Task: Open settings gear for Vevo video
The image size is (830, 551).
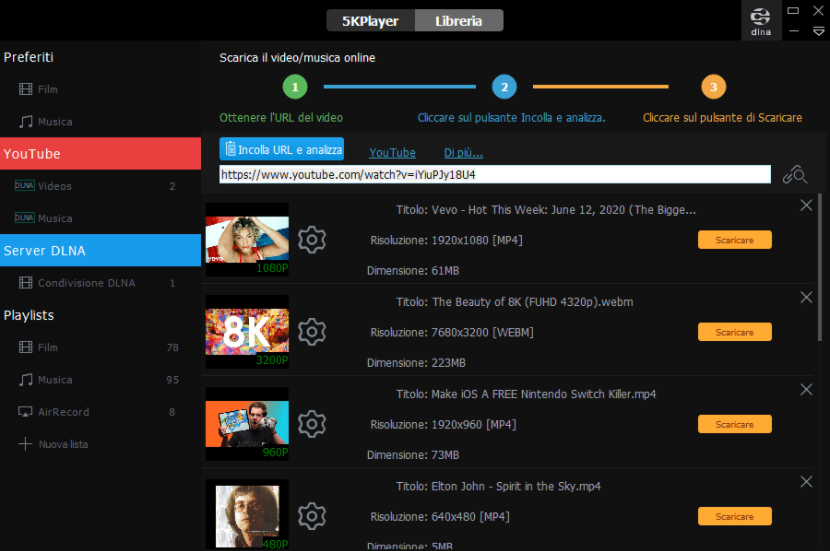Action: (312, 240)
